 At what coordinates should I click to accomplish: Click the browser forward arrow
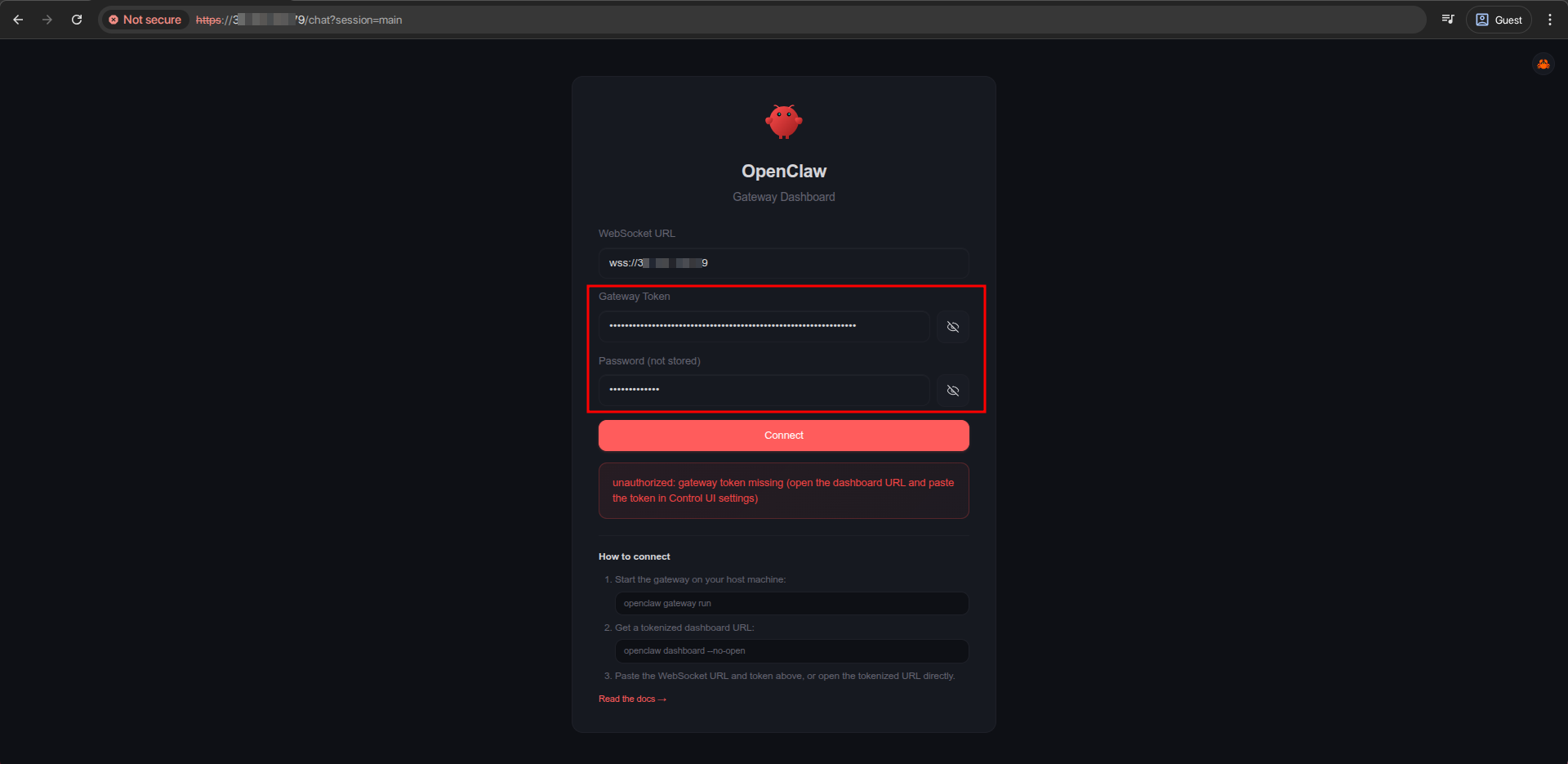[47, 20]
